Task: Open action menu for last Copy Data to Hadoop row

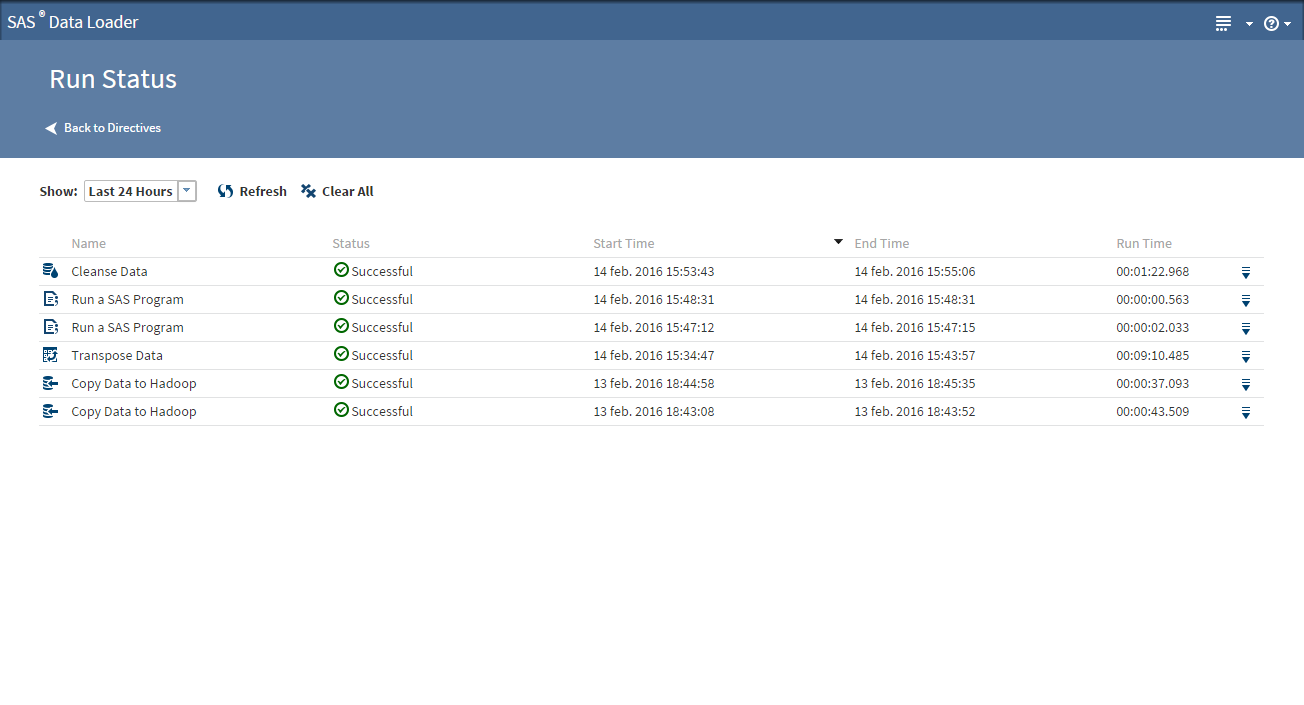Action: point(1246,412)
